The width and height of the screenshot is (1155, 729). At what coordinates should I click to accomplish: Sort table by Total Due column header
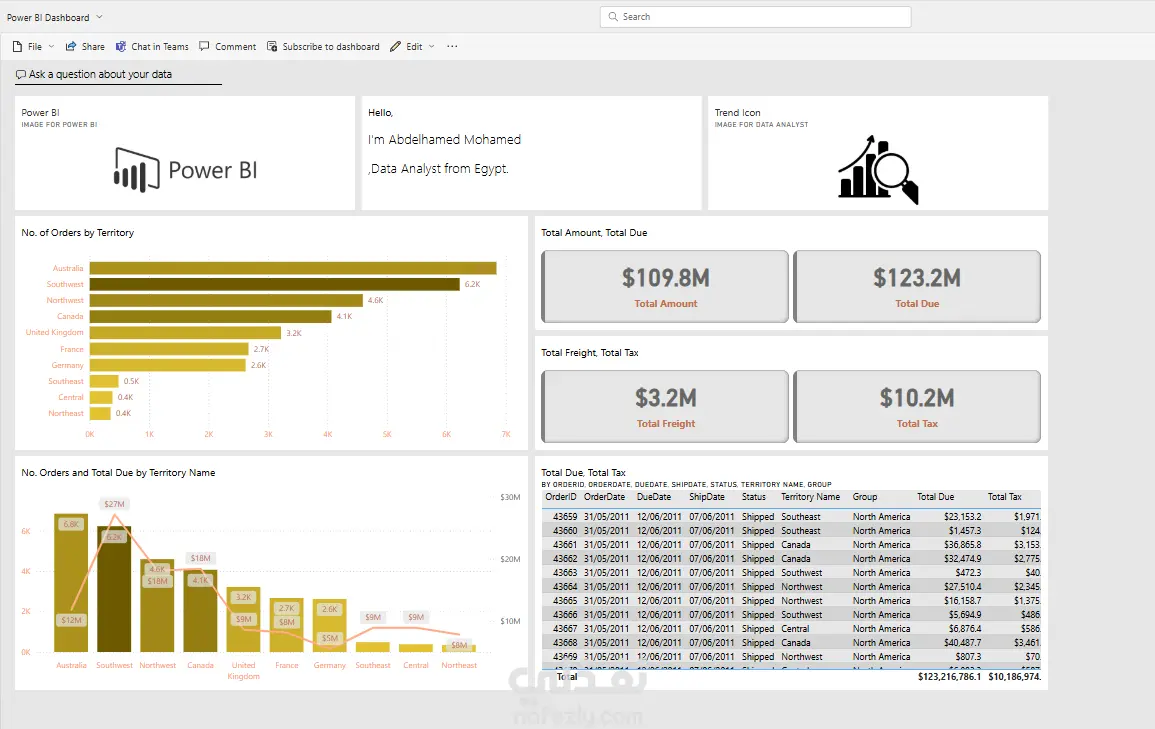935,497
